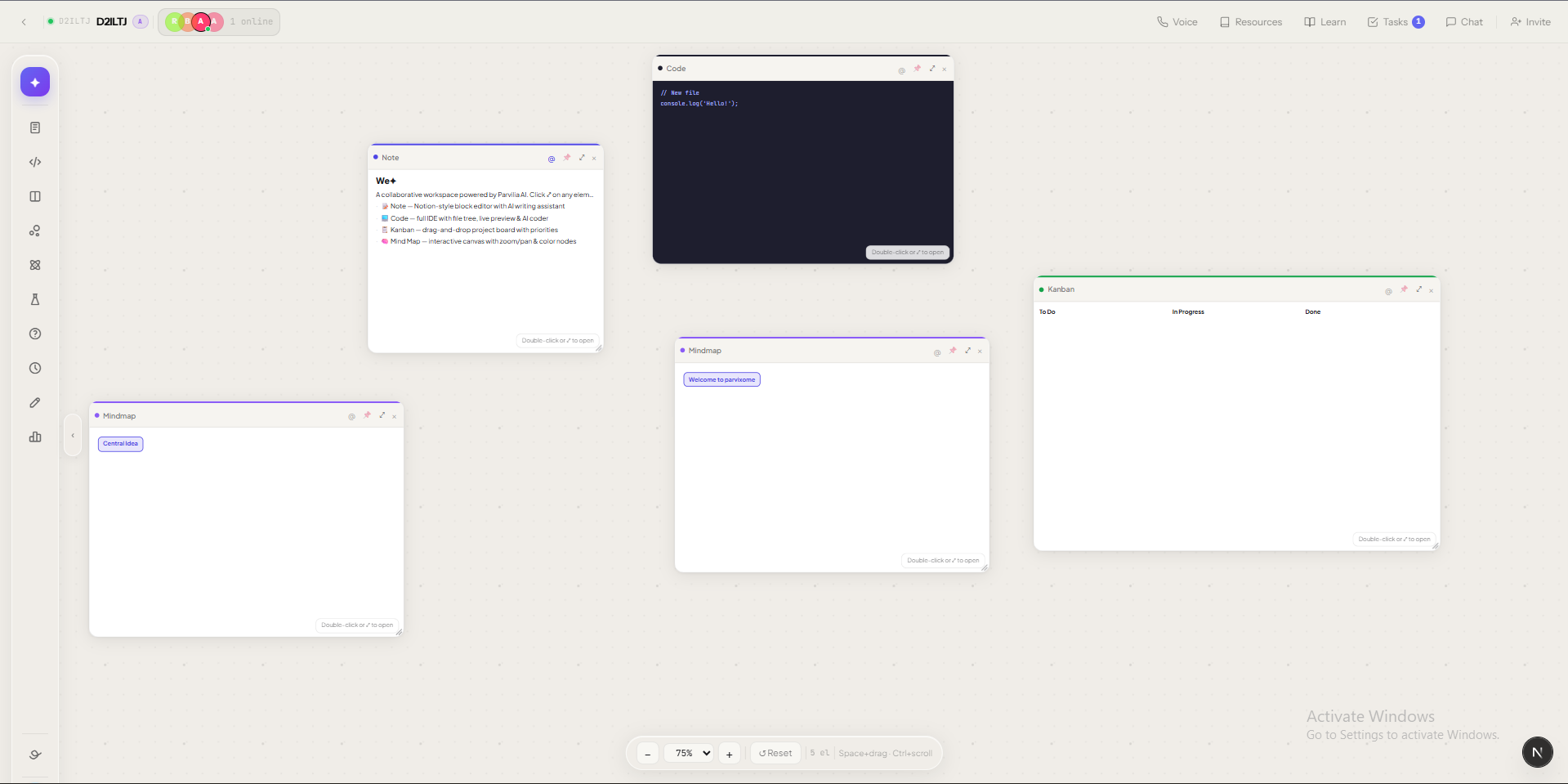This screenshot has height=784, width=1568.
Task: Open the bar chart icon in sidebar
Action: [35, 437]
